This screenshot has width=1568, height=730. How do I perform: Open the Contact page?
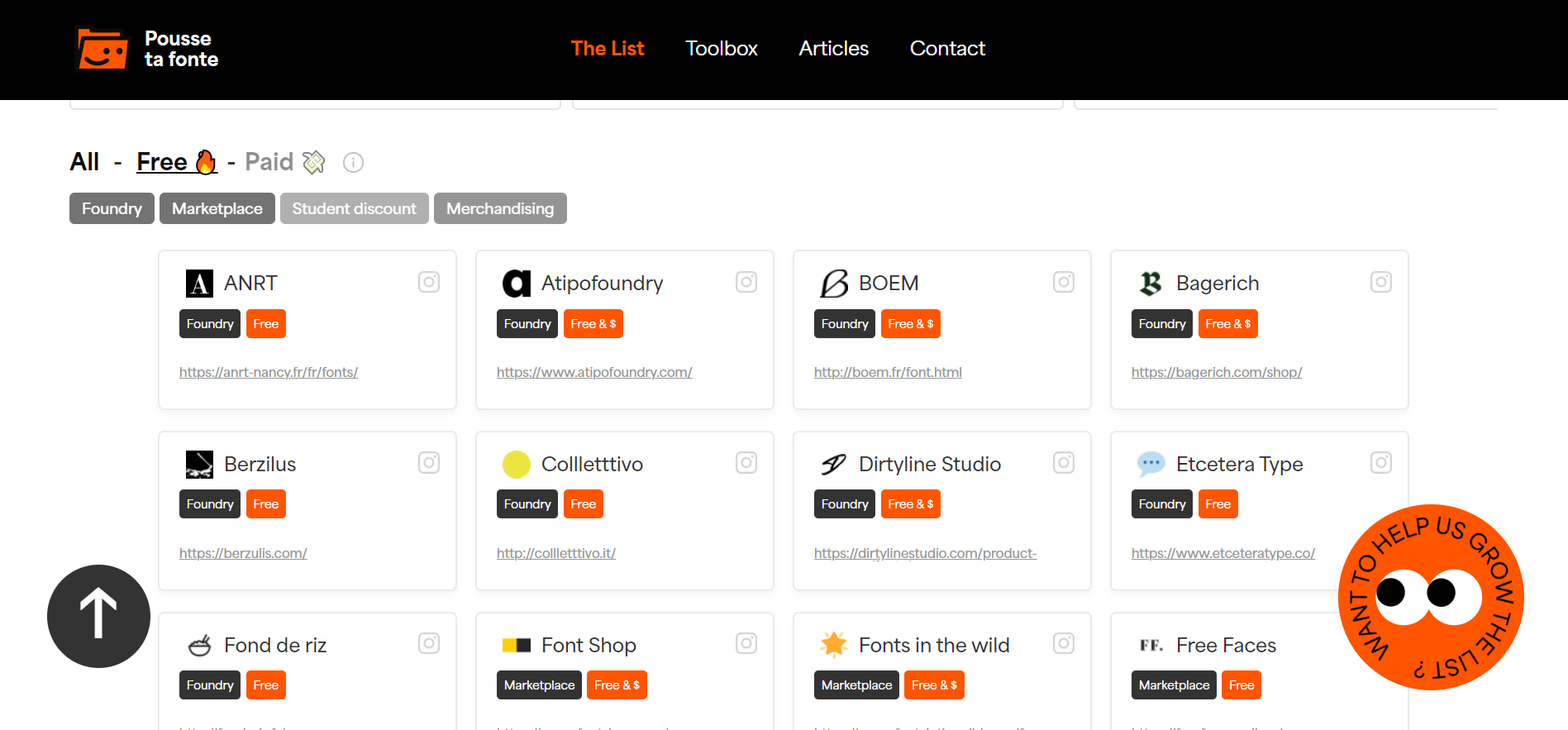coord(947,49)
